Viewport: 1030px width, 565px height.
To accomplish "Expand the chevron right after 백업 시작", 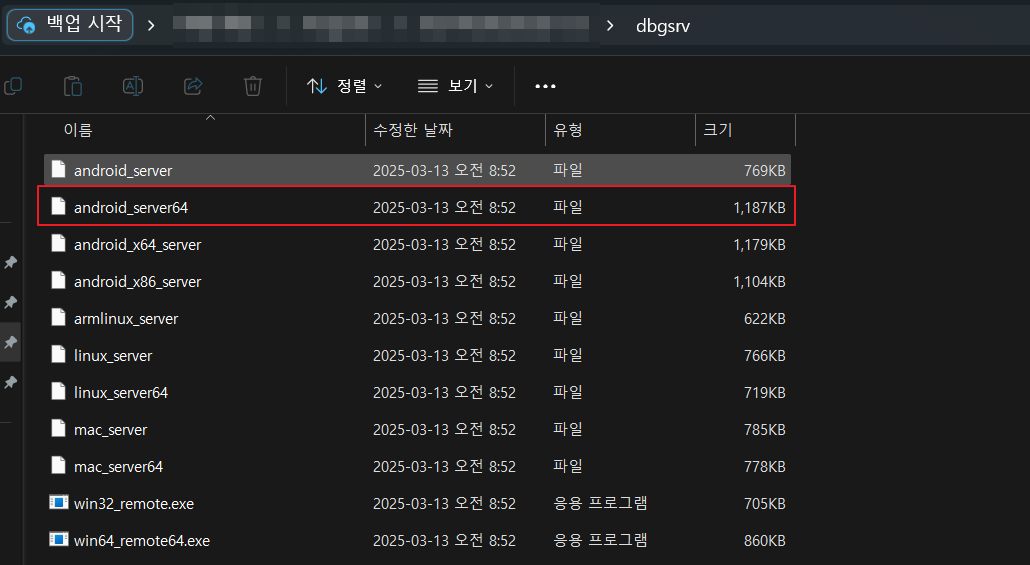I will tap(151, 25).
